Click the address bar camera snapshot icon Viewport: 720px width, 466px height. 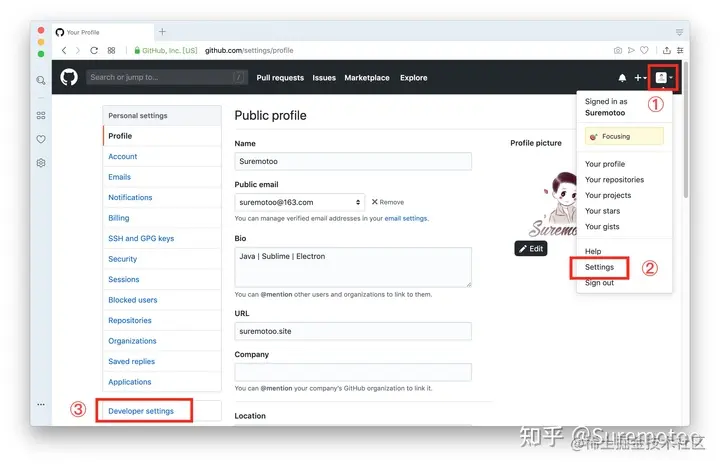618,50
